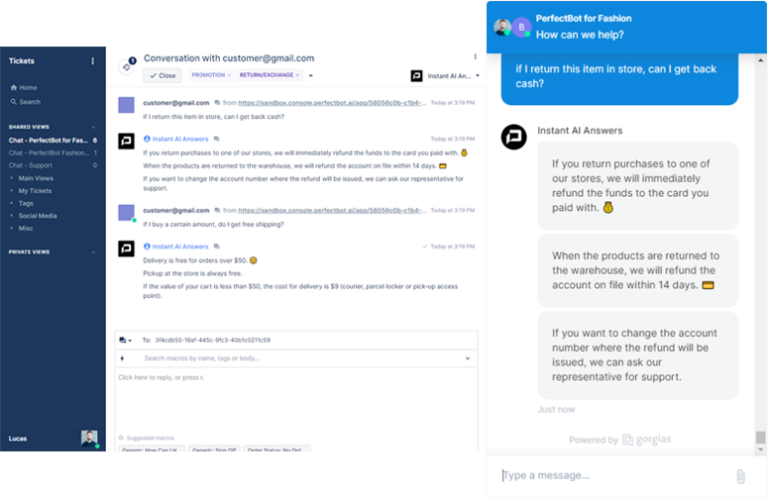Remove the RETURN/EXCHANGE tag
768x498 pixels.
click(297, 75)
